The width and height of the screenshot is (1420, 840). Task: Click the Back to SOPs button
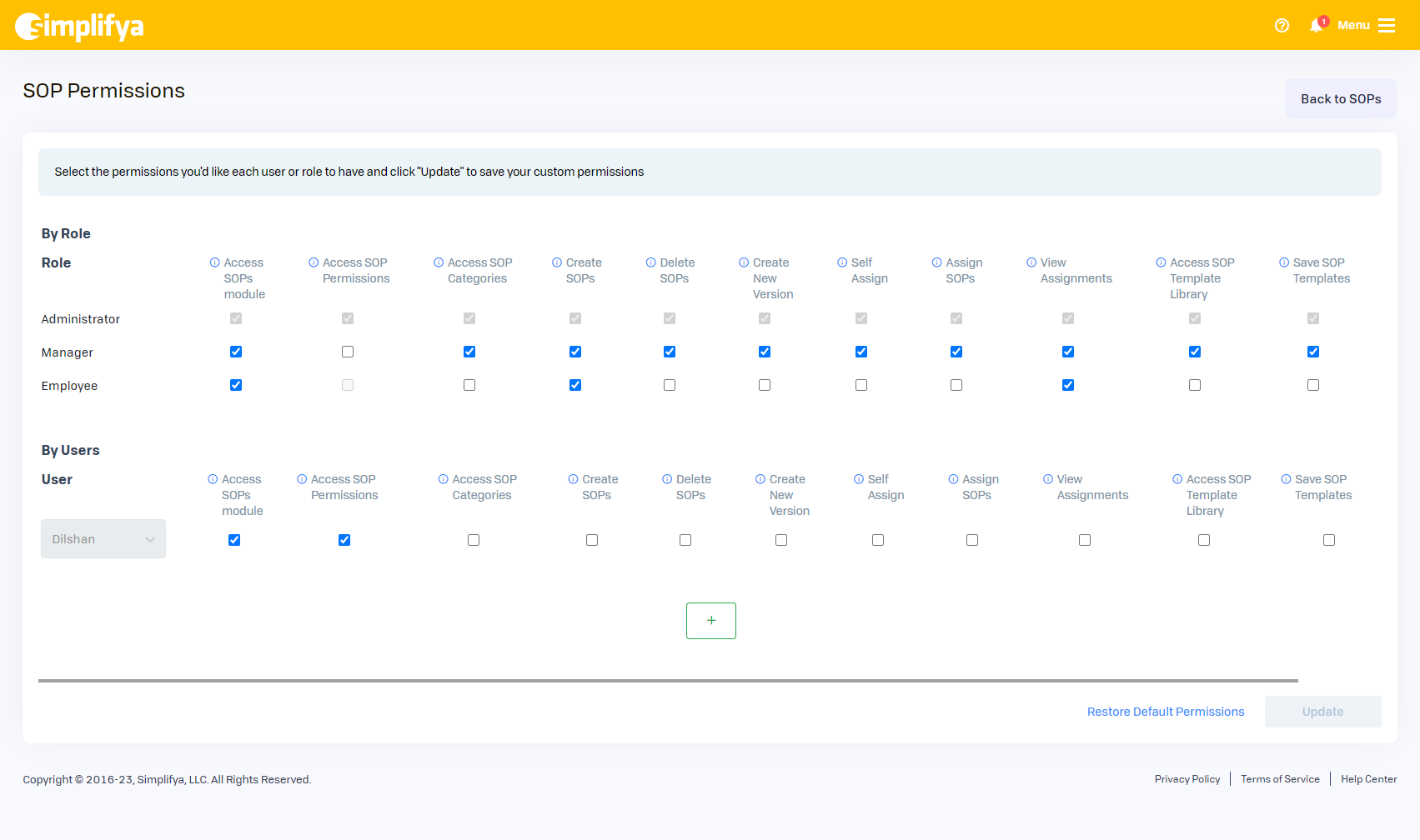[1340, 99]
